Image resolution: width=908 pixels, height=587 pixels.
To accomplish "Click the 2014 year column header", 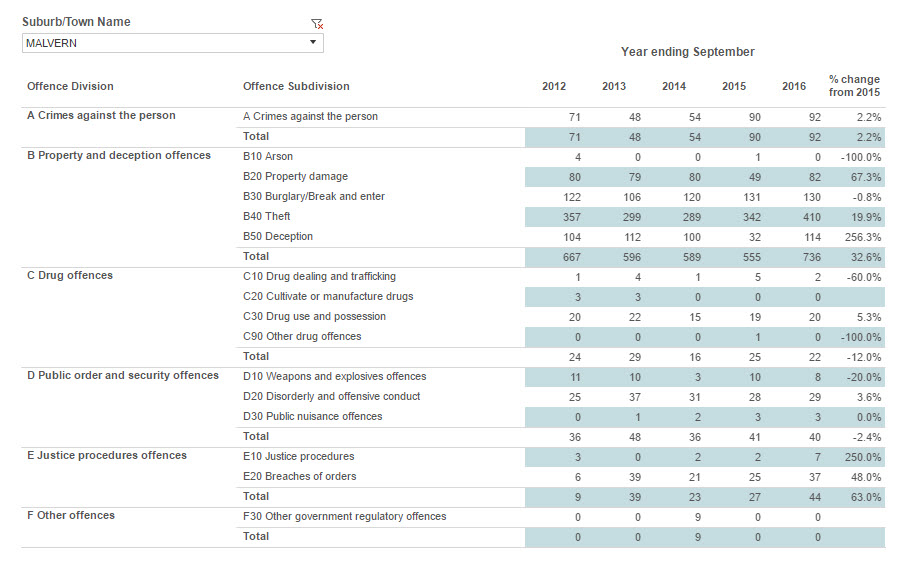I will pos(674,86).
